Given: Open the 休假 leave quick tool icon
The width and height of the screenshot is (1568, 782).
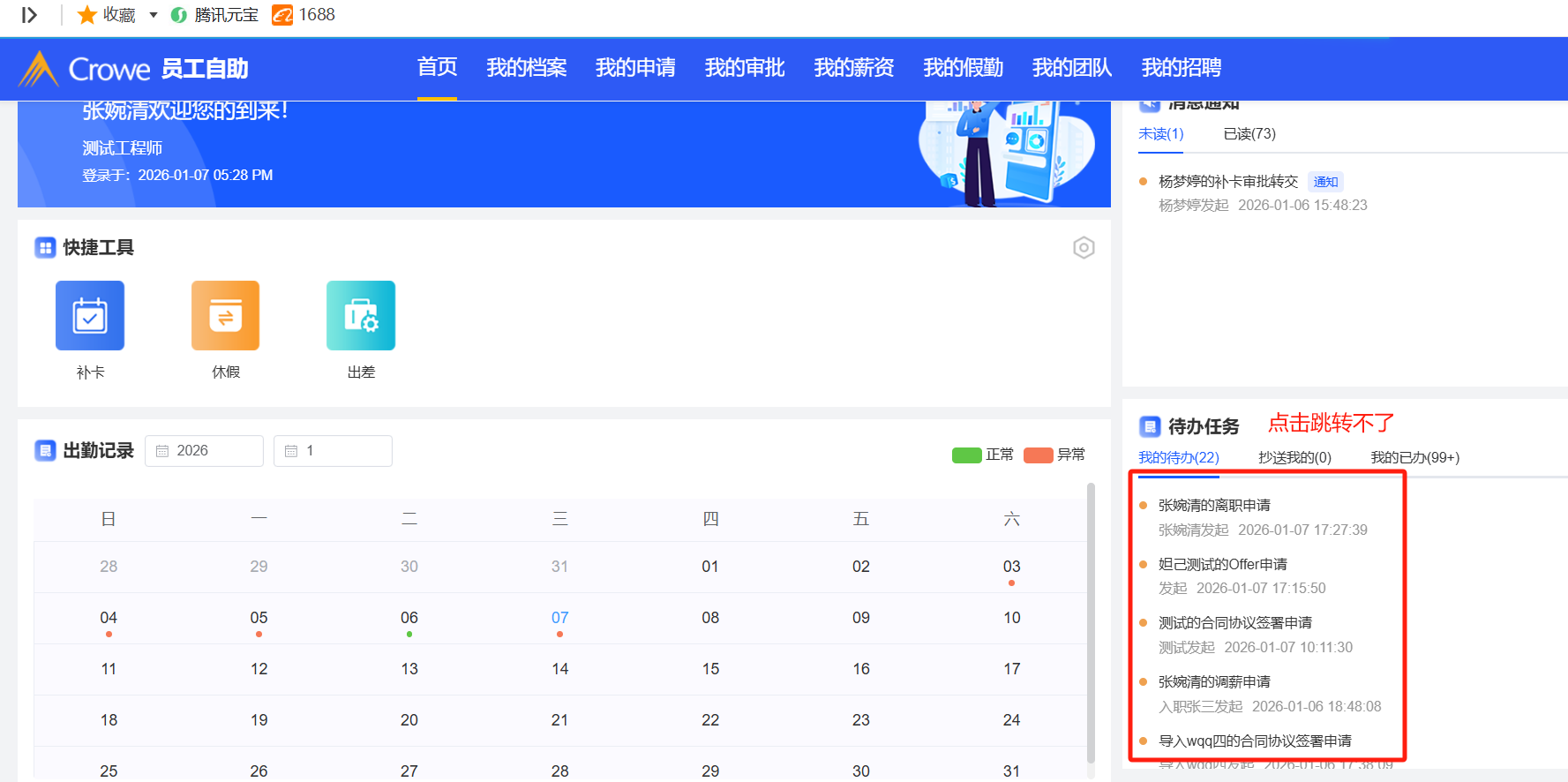Looking at the screenshot, I should click(226, 315).
